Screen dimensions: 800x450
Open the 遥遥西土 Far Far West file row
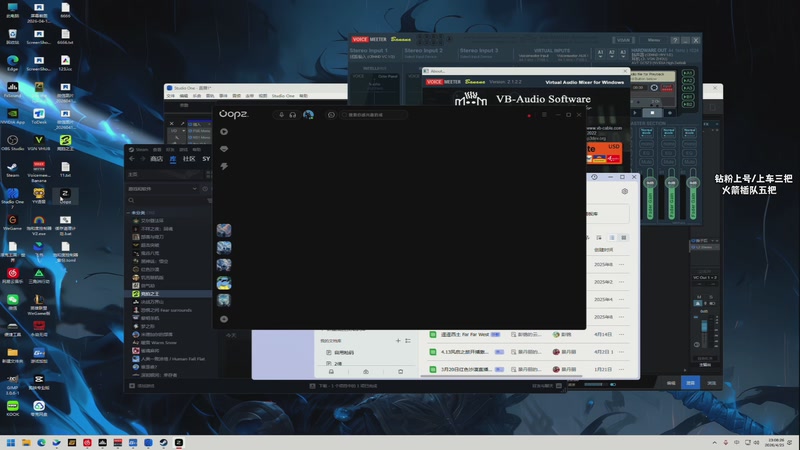click(528, 334)
